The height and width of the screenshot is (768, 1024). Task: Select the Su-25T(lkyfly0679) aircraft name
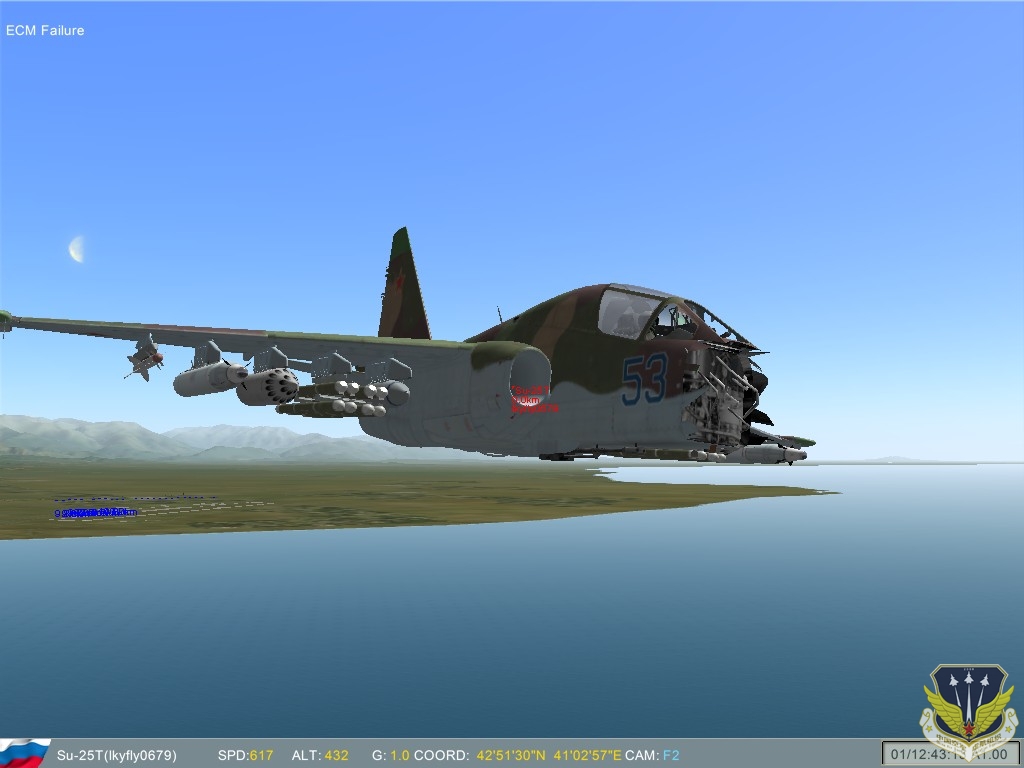point(116,755)
